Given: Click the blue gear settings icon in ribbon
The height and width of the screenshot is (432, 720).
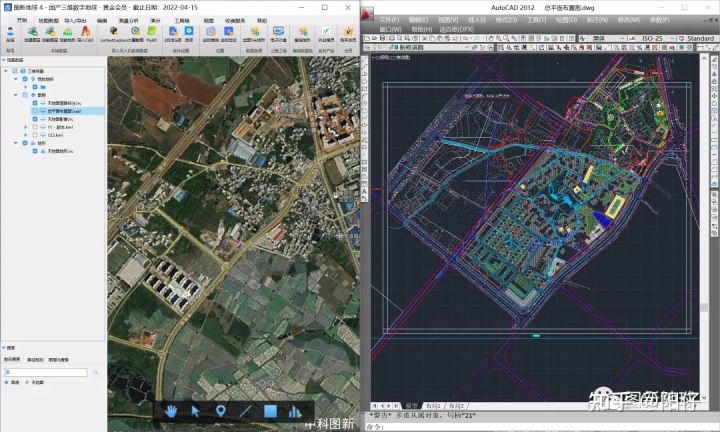Looking at the screenshot, I should [x=189, y=31].
